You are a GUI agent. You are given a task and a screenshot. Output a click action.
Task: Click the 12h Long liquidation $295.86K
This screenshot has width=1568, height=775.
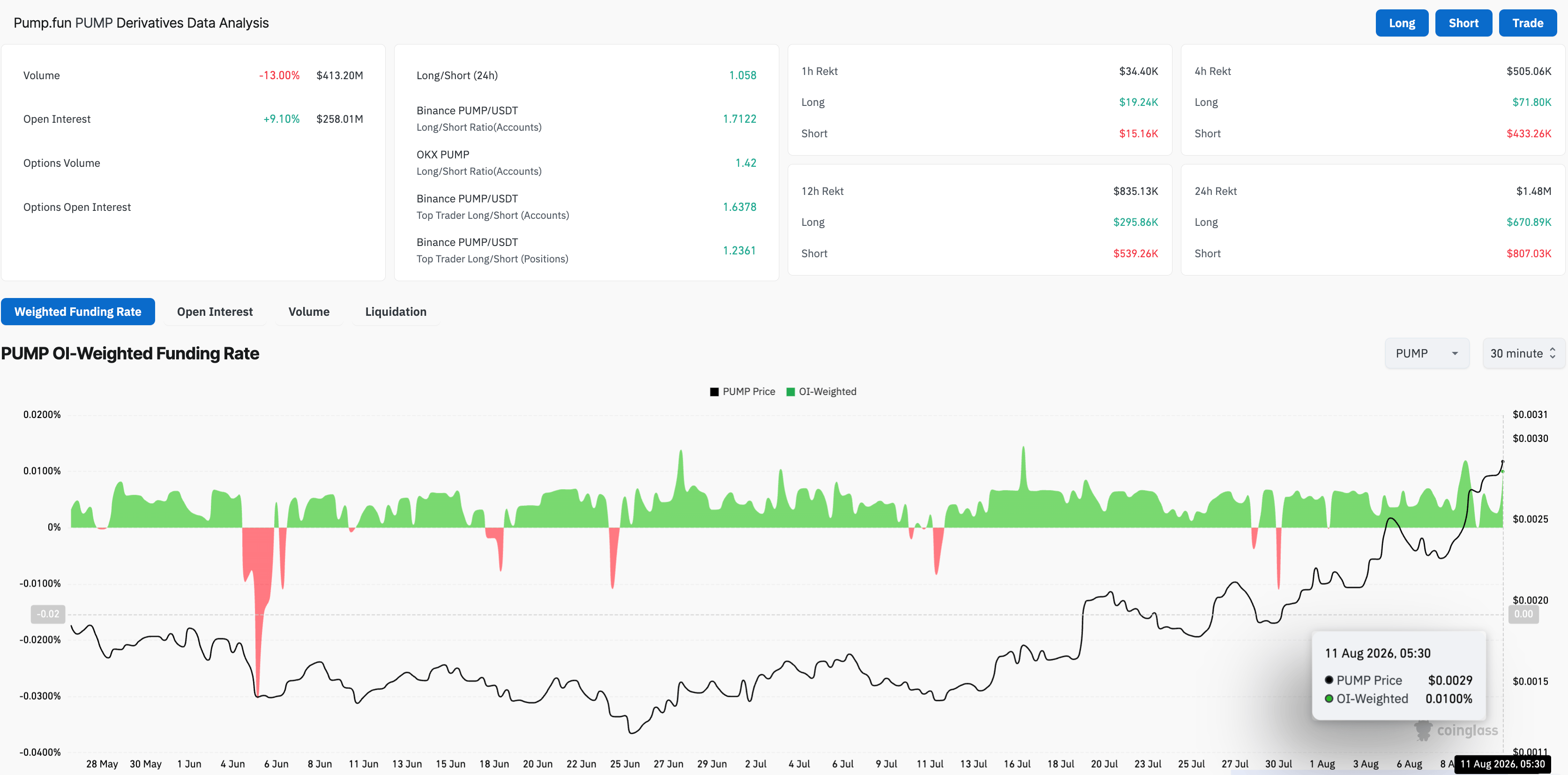pyautogui.click(x=1136, y=222)
